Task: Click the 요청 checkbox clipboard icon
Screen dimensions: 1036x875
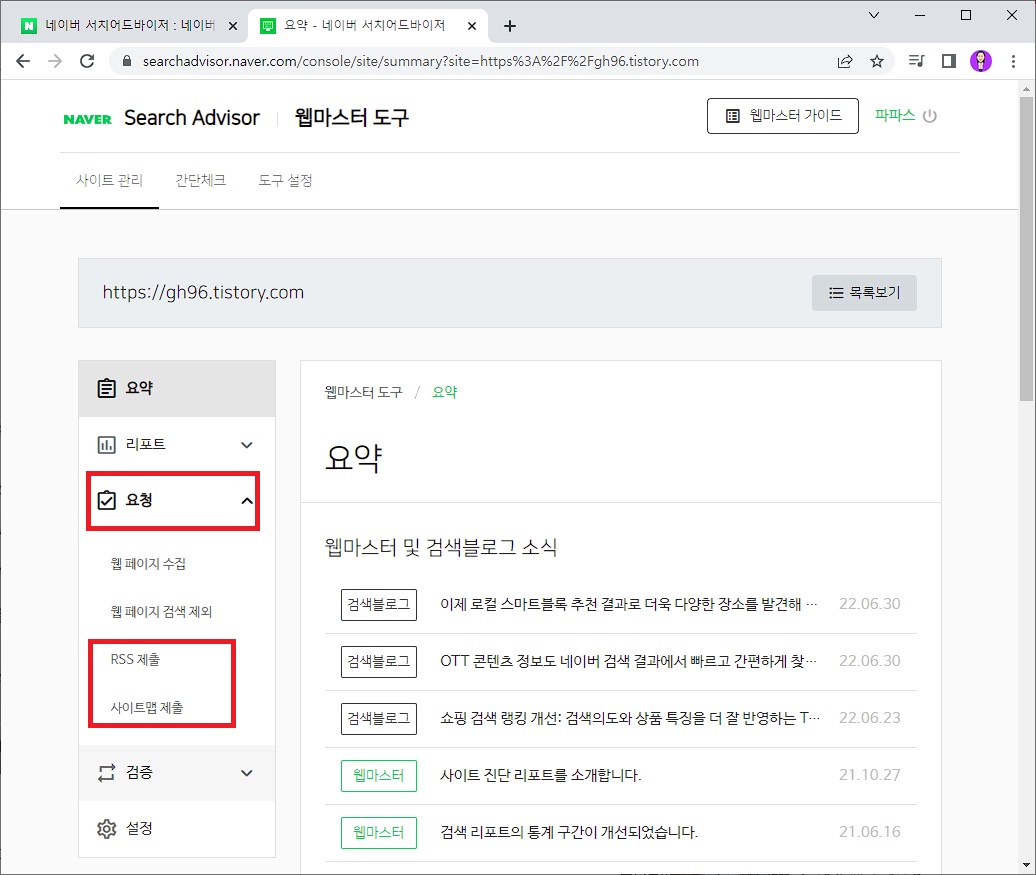Action: 106,500
